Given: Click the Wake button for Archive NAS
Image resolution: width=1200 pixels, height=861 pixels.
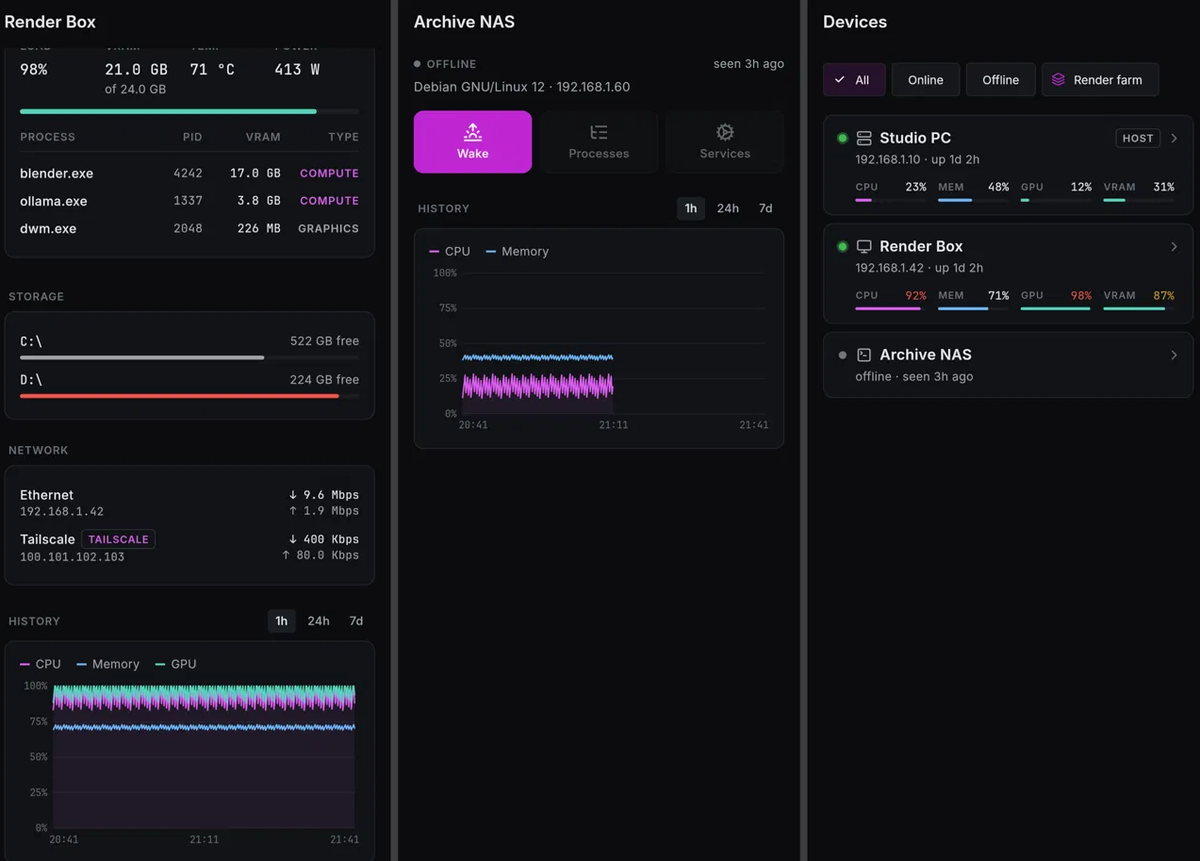Looking at the screenshot, I should pyautogui.click(x=473, y=142).
